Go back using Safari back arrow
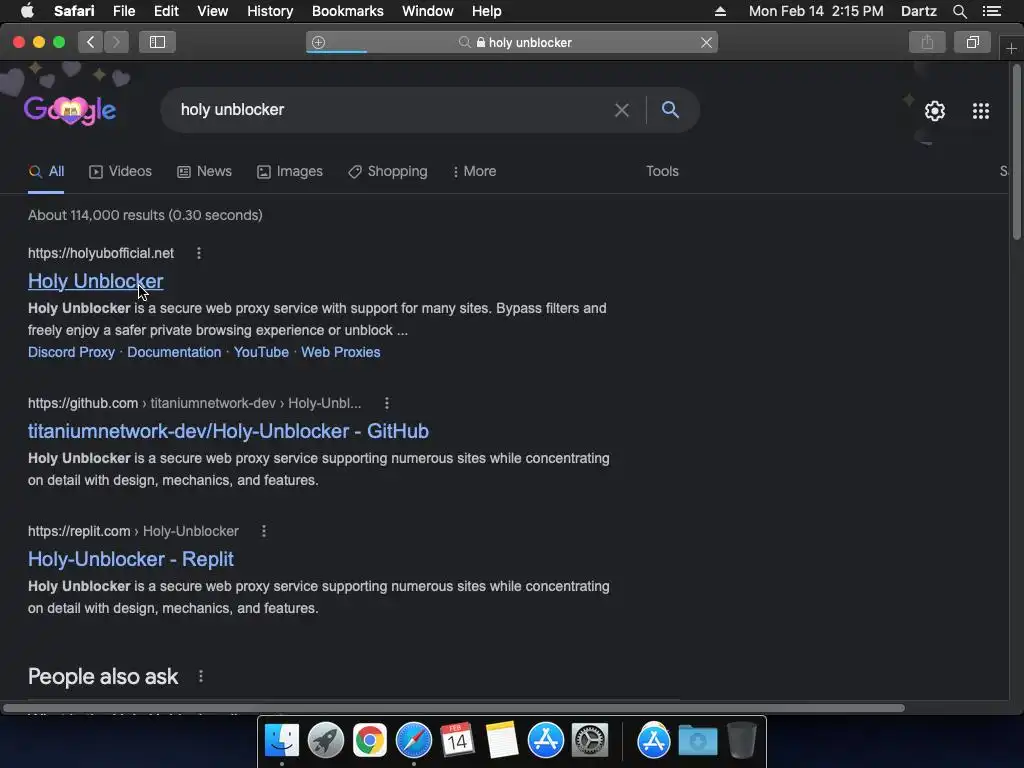Image resolution: width=1024 pixels, height=768 pixels. pos(91,42)
